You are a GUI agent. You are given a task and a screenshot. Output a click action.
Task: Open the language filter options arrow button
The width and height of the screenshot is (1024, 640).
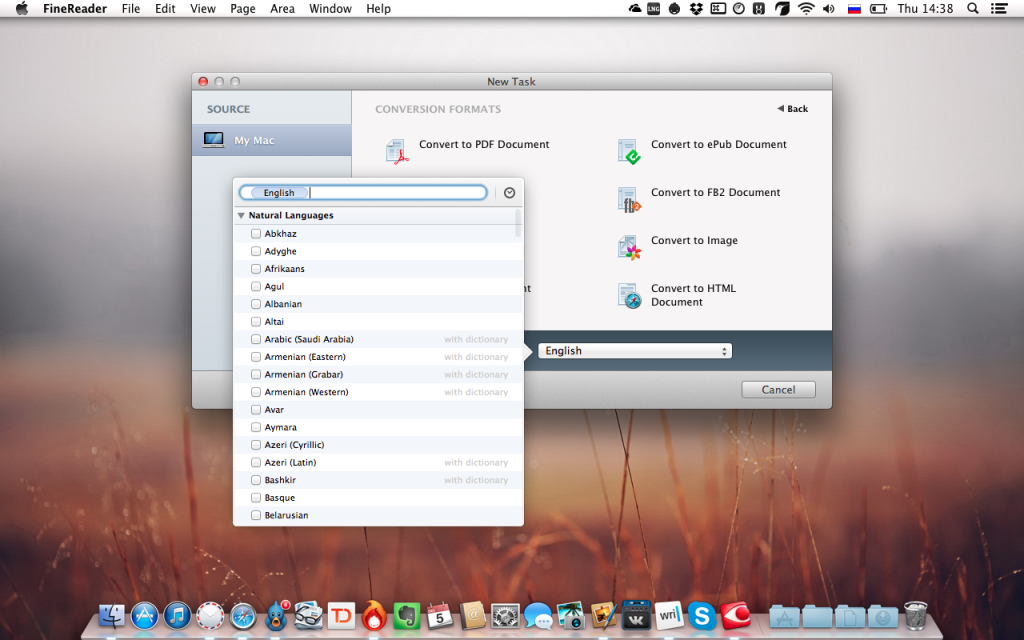click(509, 193)
